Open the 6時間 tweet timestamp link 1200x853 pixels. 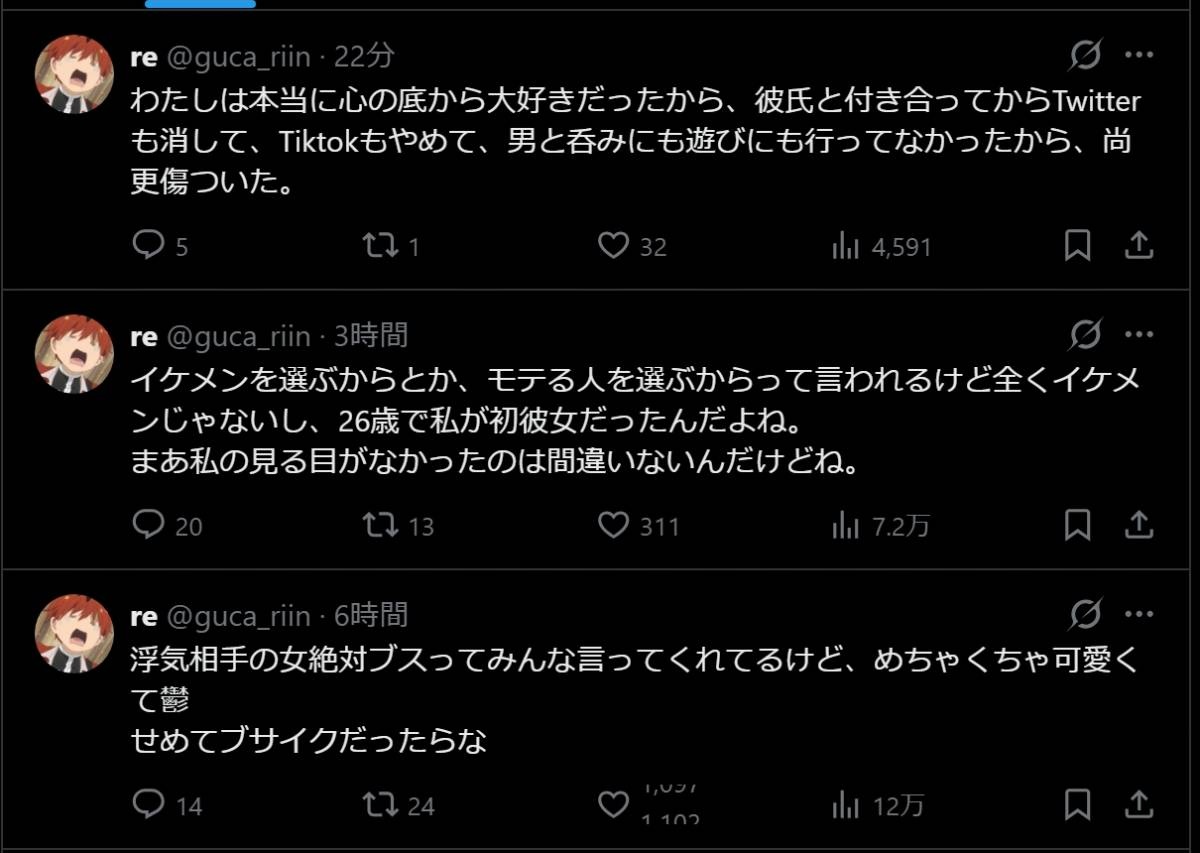click(371, 615)
